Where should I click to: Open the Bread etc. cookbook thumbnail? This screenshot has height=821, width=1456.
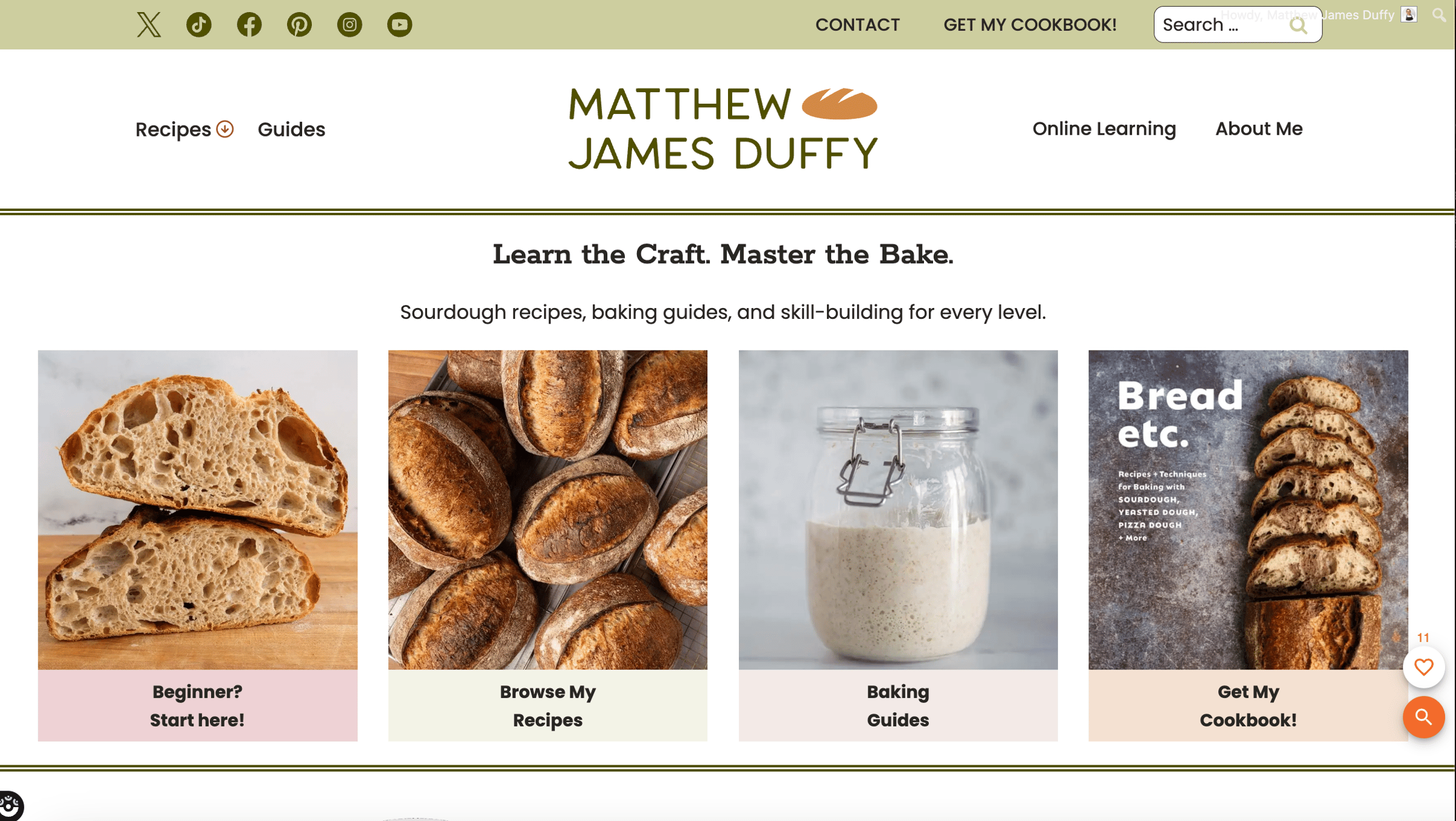point(1248,509)
